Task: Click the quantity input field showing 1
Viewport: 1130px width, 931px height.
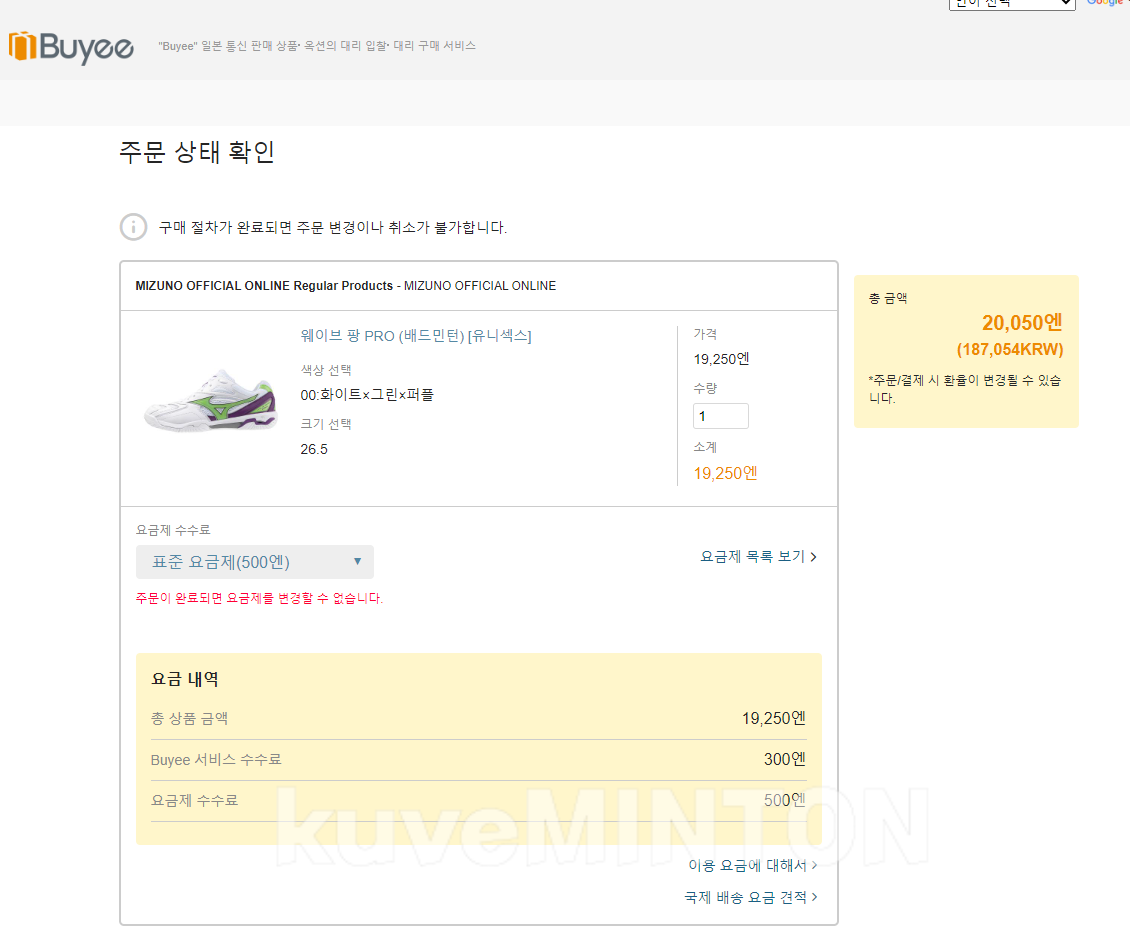Action: pyautogui.click(x=721, y=416)
